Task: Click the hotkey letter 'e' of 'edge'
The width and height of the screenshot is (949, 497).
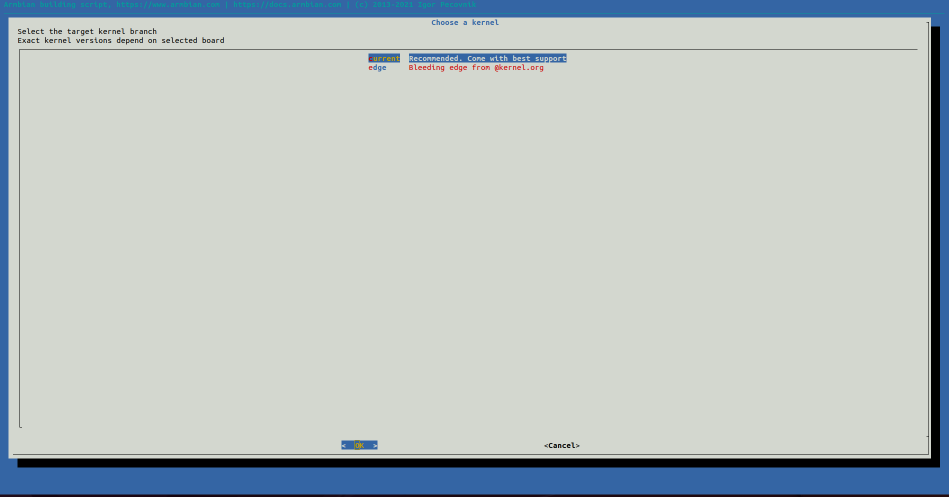Action: point(371,68)
